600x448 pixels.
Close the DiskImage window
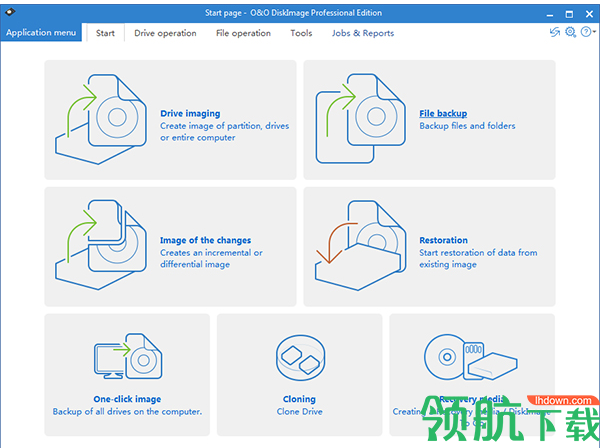589,14
